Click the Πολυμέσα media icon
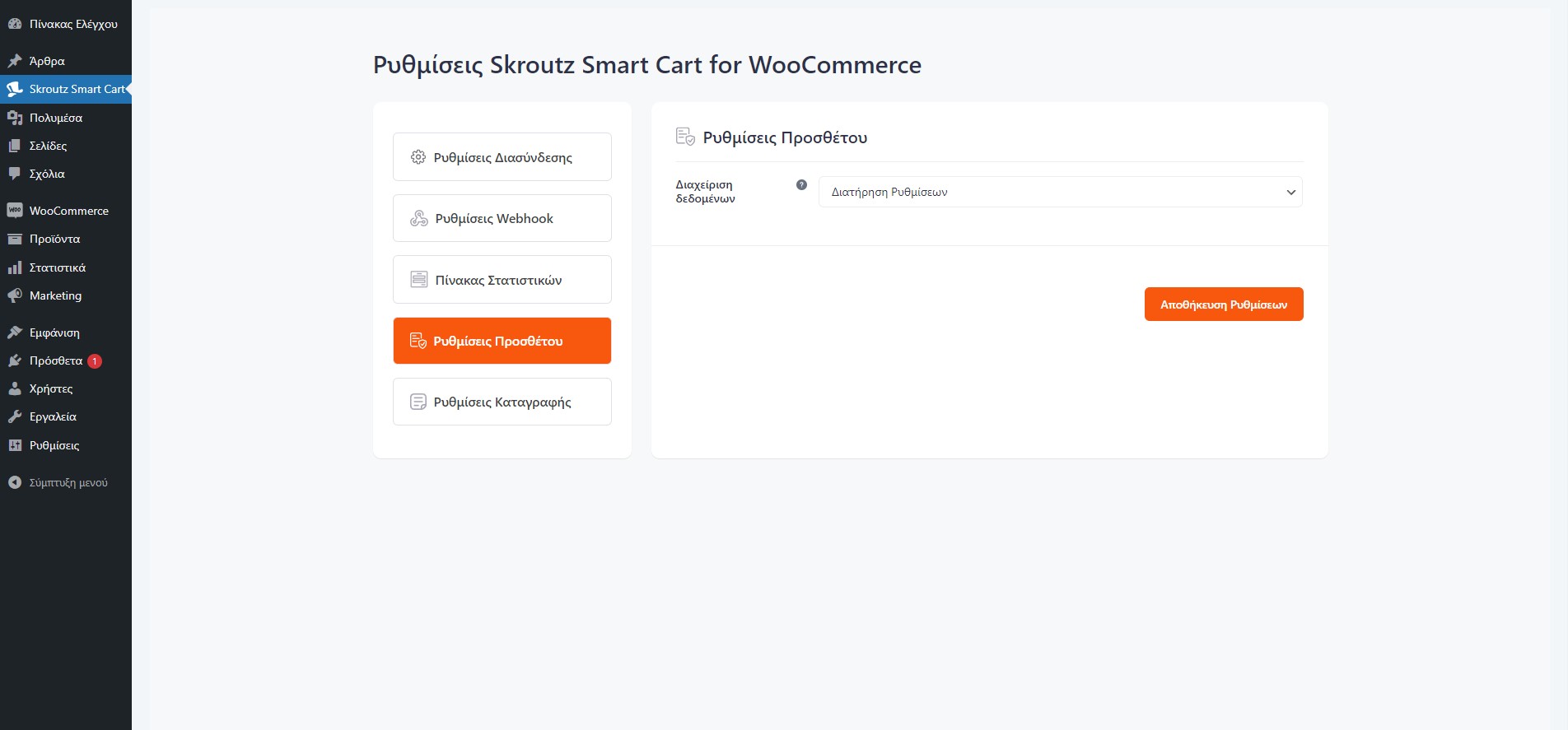This screenshot has height=730, width=1568. point(15,118)
